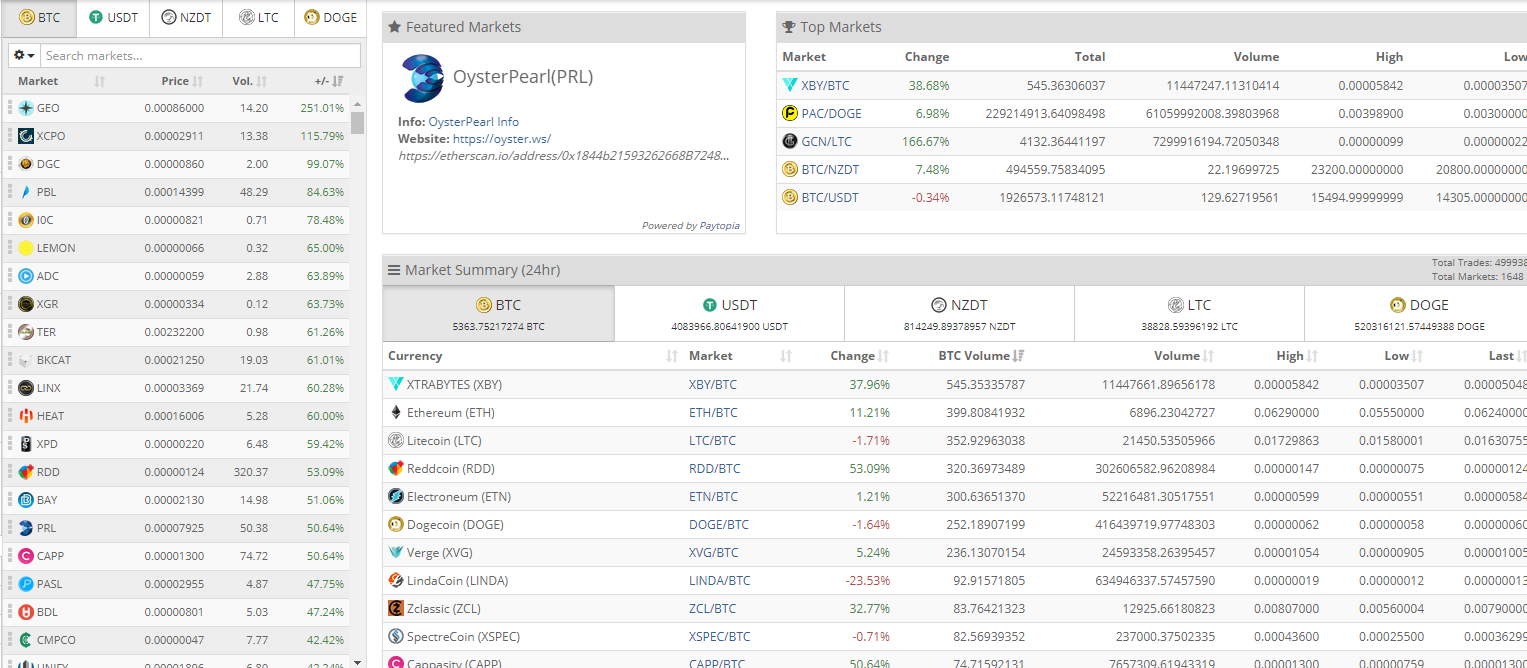Image resolution: width=1527 pixels, height=668 pixels.
Task: Click the XGR coin icon in the sidebar
Action: click(26, 304)
